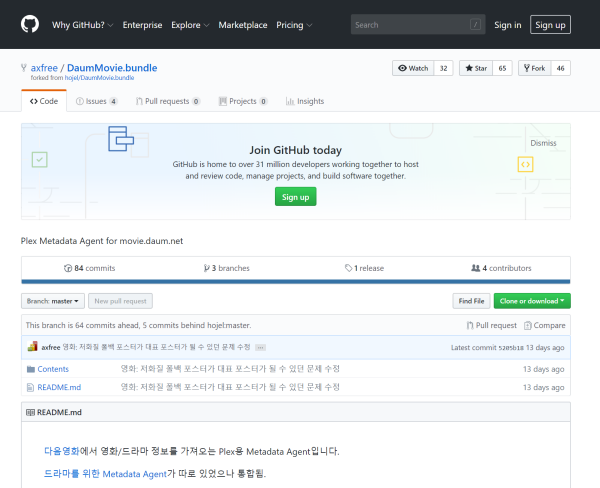
Task: Open axfree author link in commit row
Action: click(x=51, y=347)
